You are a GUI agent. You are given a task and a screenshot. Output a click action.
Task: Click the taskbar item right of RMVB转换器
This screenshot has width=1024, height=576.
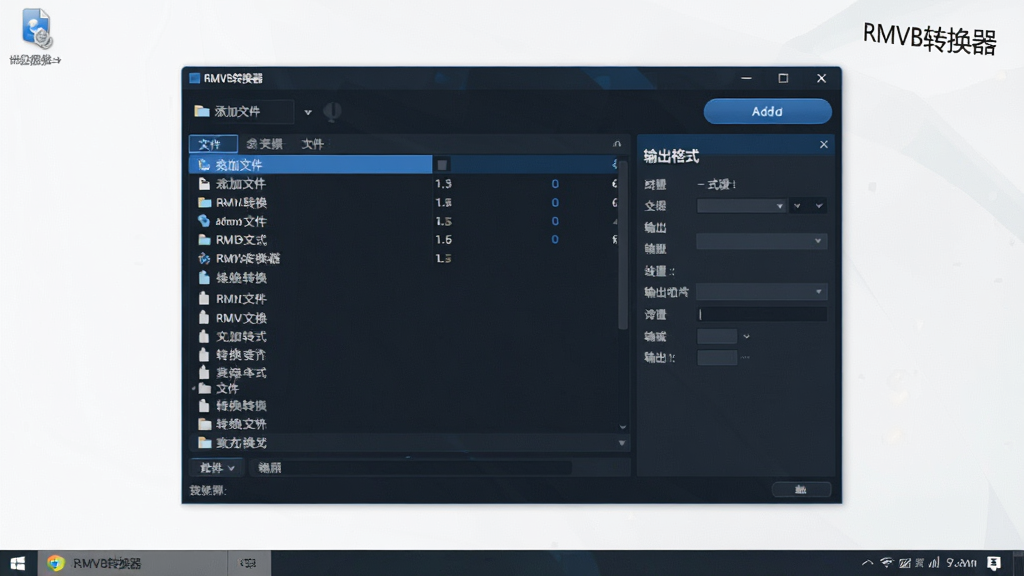point(249,563)
